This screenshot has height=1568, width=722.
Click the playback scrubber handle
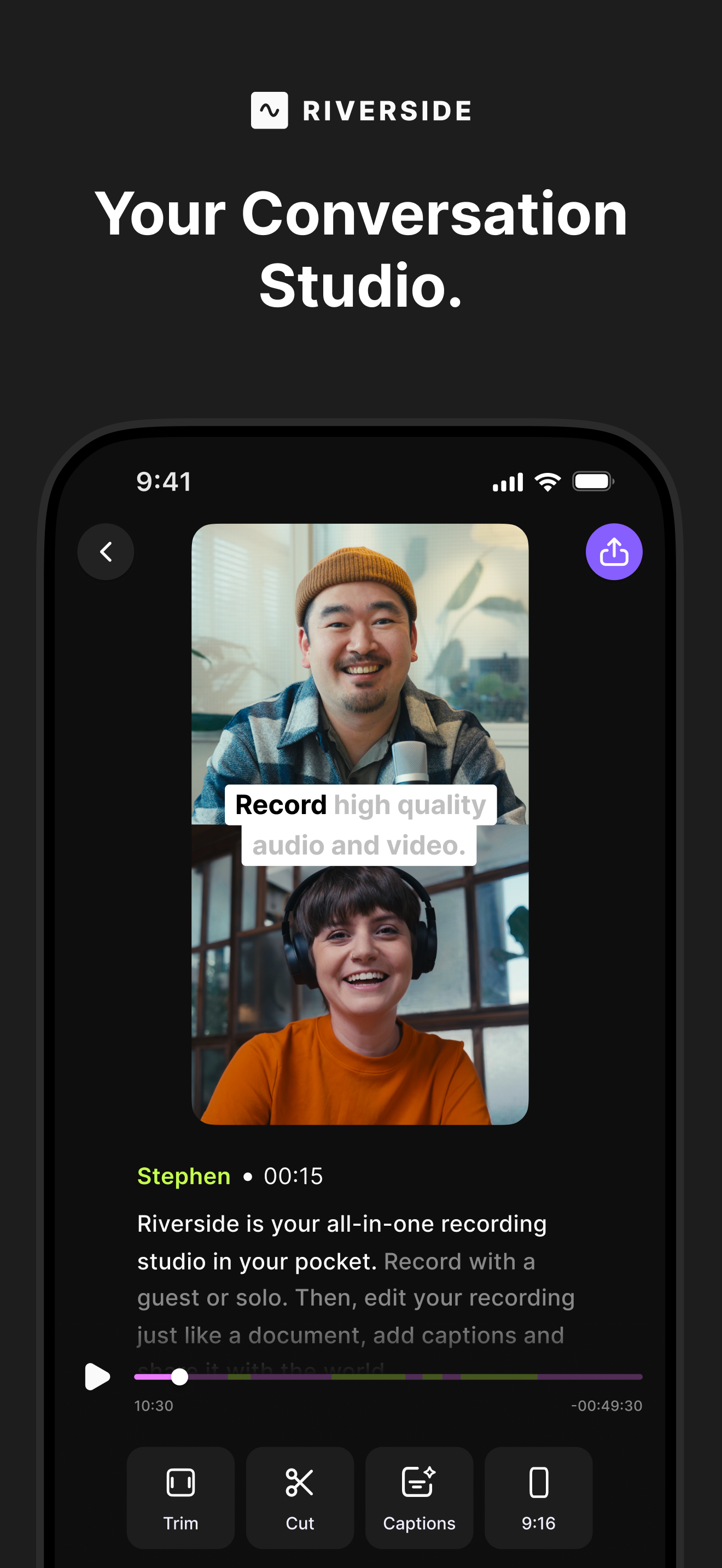pos(179,1377)
